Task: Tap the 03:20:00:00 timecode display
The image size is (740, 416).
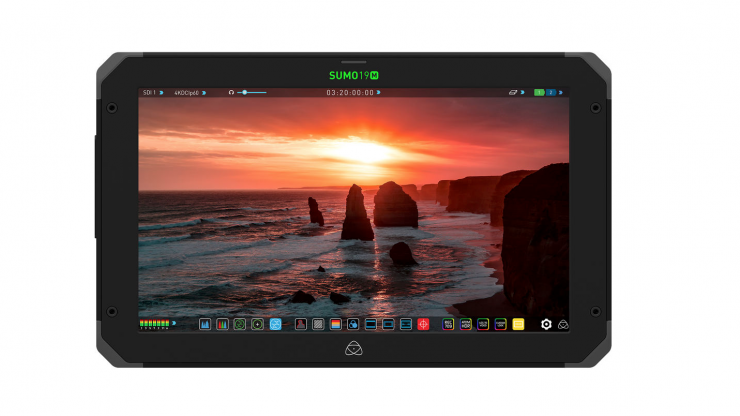Action: pos(350,92)
